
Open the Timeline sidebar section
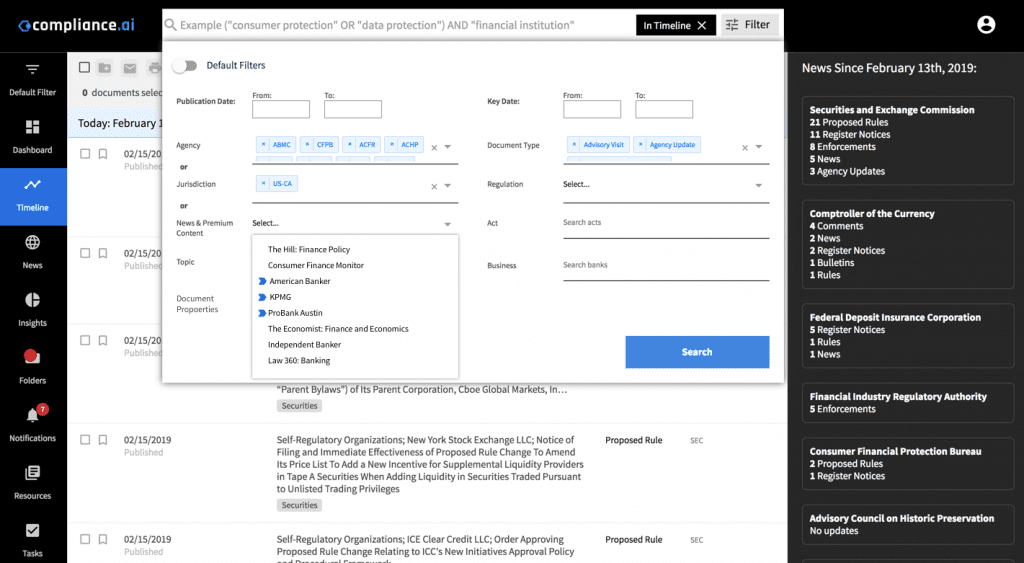coord(33,195)
